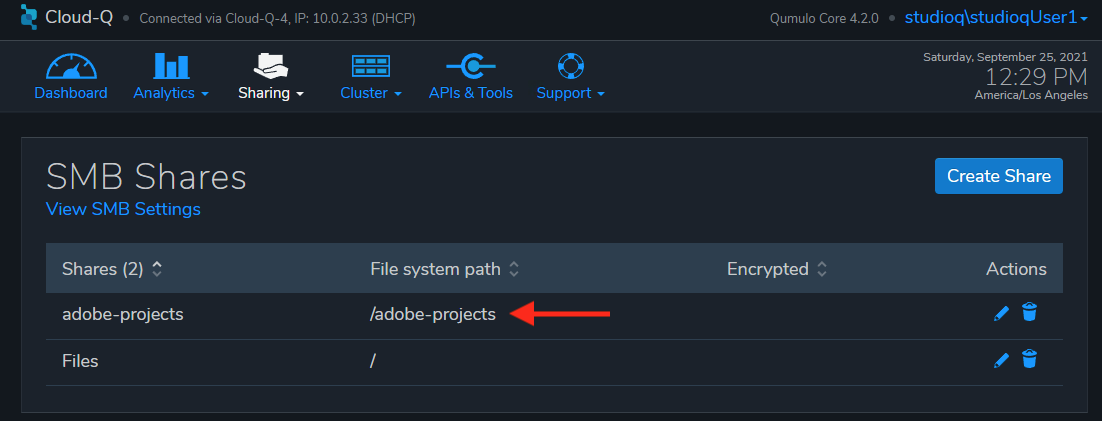Image resolution: width=1102 pixels, height=421 pixels.
Task: Select the Cluster nodes icon
Action: [x=370, y=66]
